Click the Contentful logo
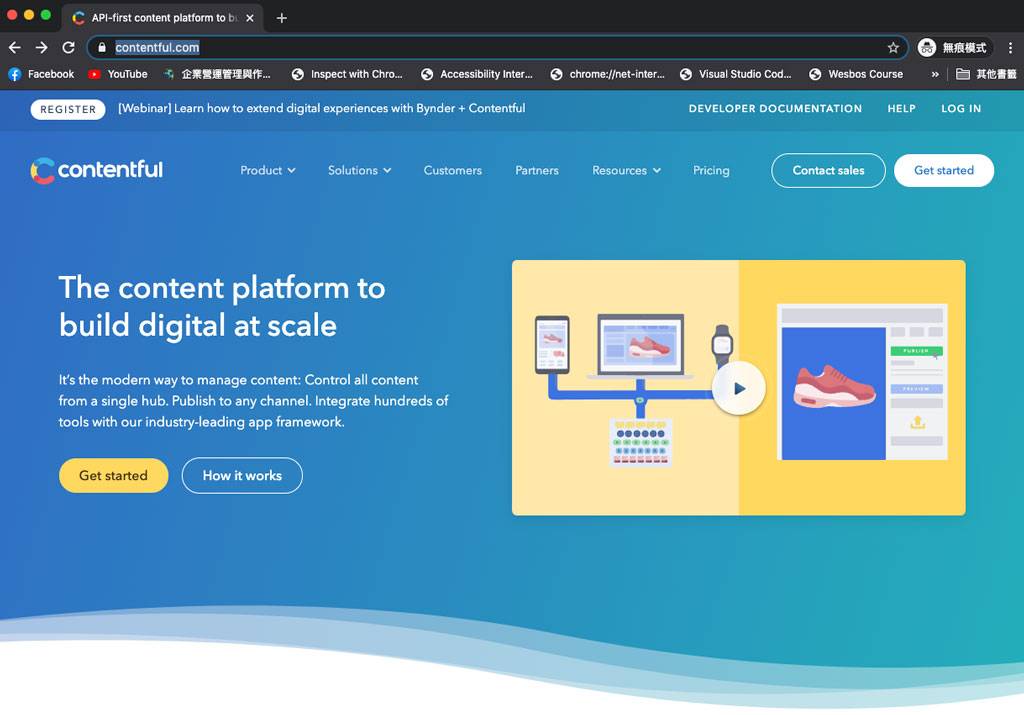This screenshot has height=715, width=1024. coord(97,170)
